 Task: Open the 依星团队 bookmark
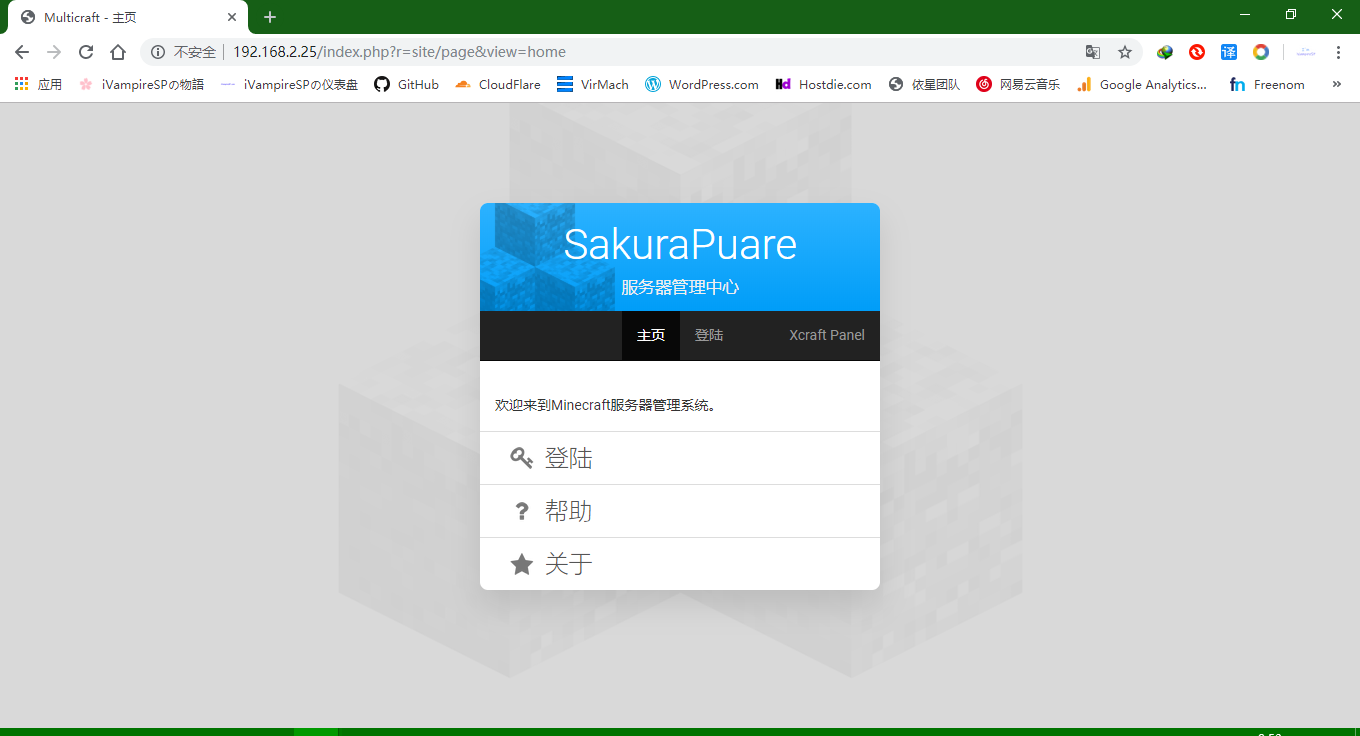point(924,85)
